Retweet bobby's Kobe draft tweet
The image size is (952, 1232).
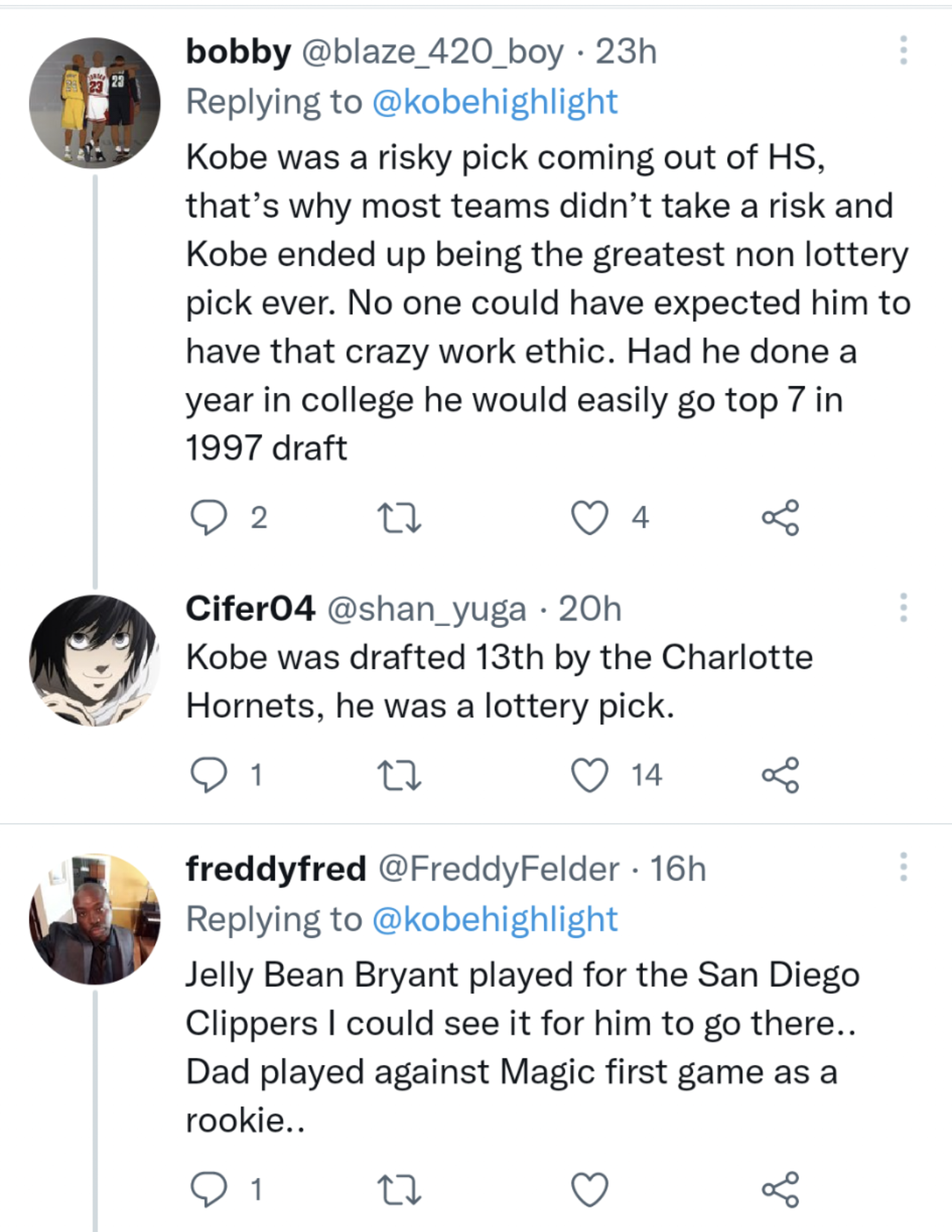pos(399,518)
